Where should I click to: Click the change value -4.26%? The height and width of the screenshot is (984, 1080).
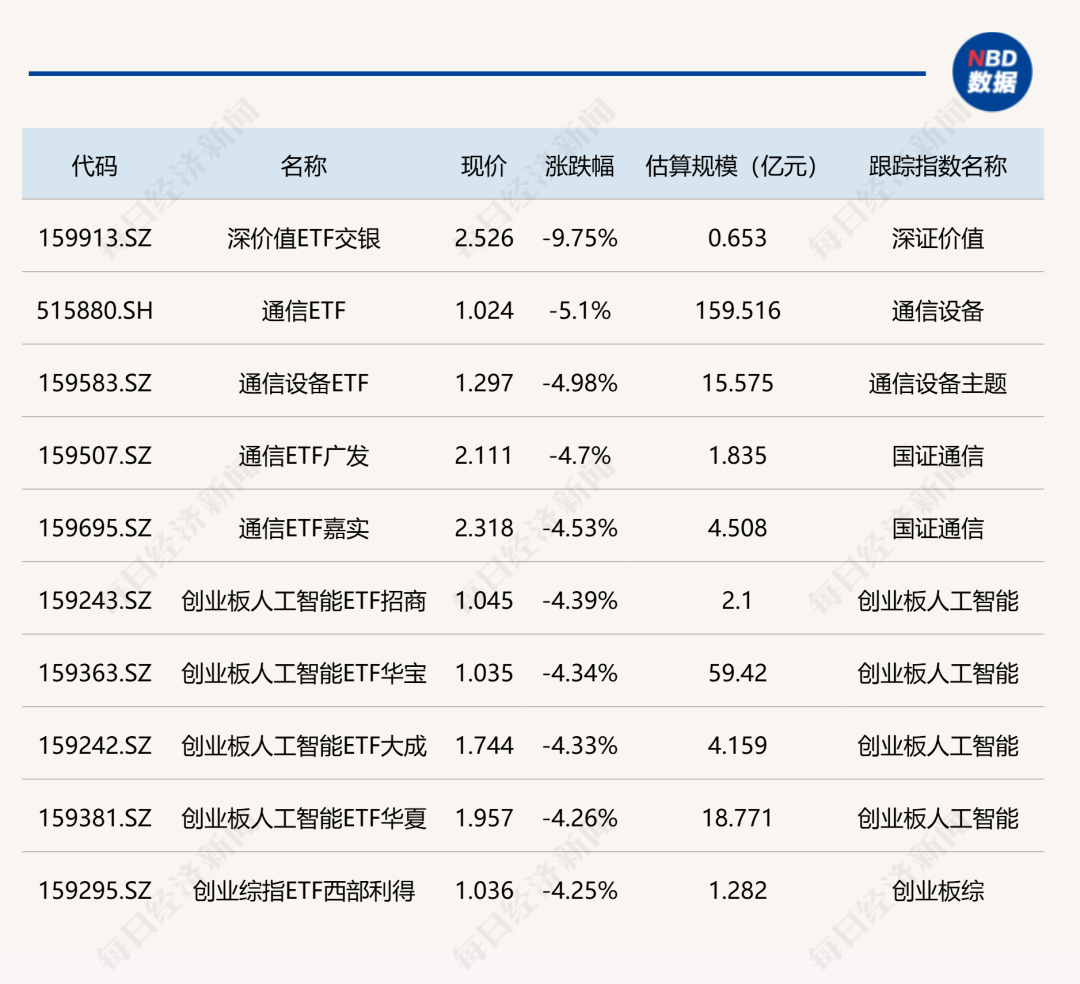point(579,818)
